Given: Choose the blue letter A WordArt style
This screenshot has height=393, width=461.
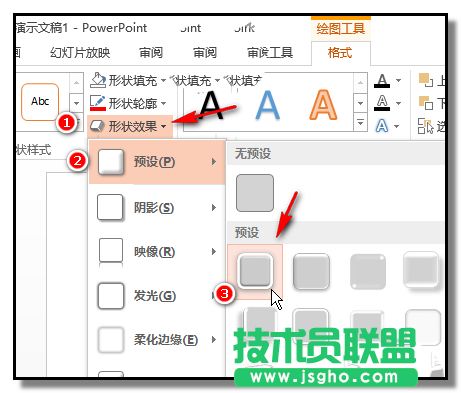Looking at the screenshot, I should tap(268, 105).
